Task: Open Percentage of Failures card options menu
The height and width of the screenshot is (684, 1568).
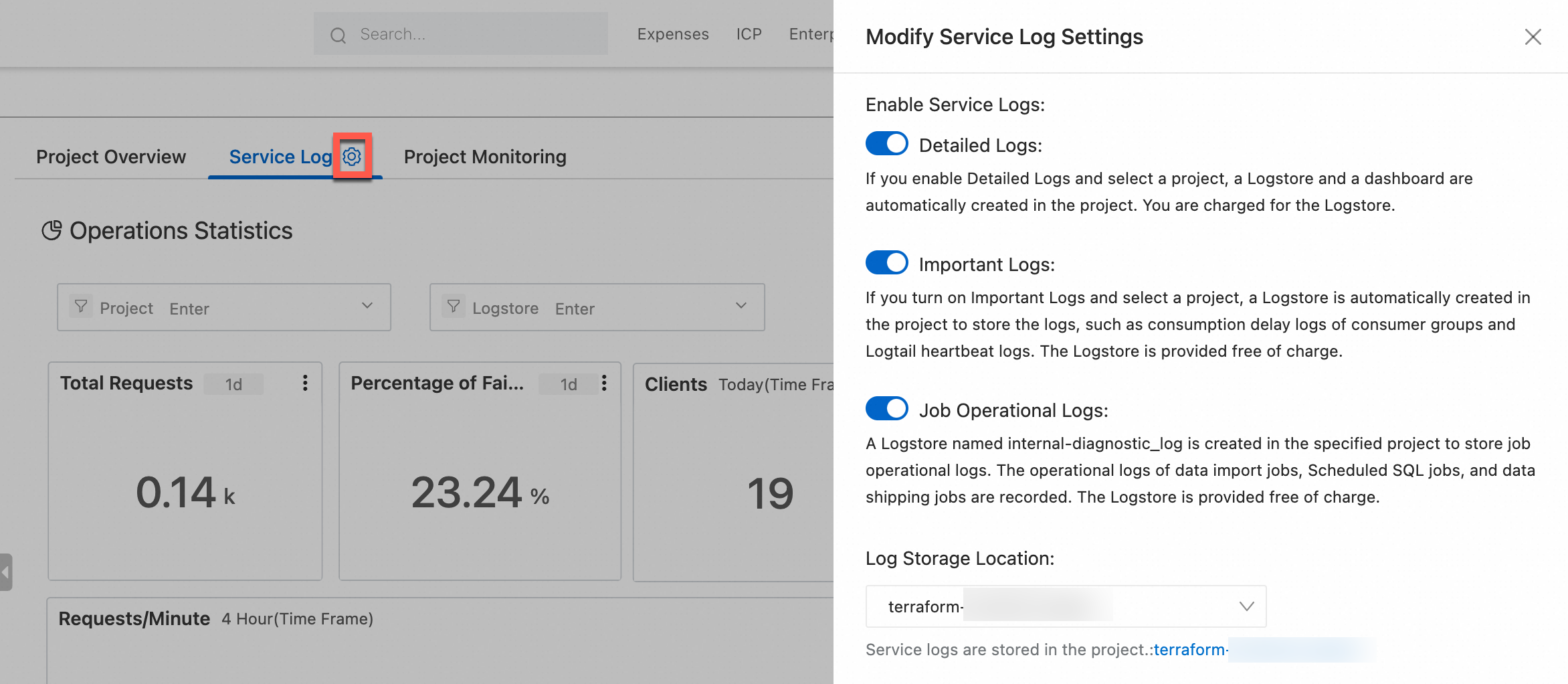Action: click(x=604, y=383)
